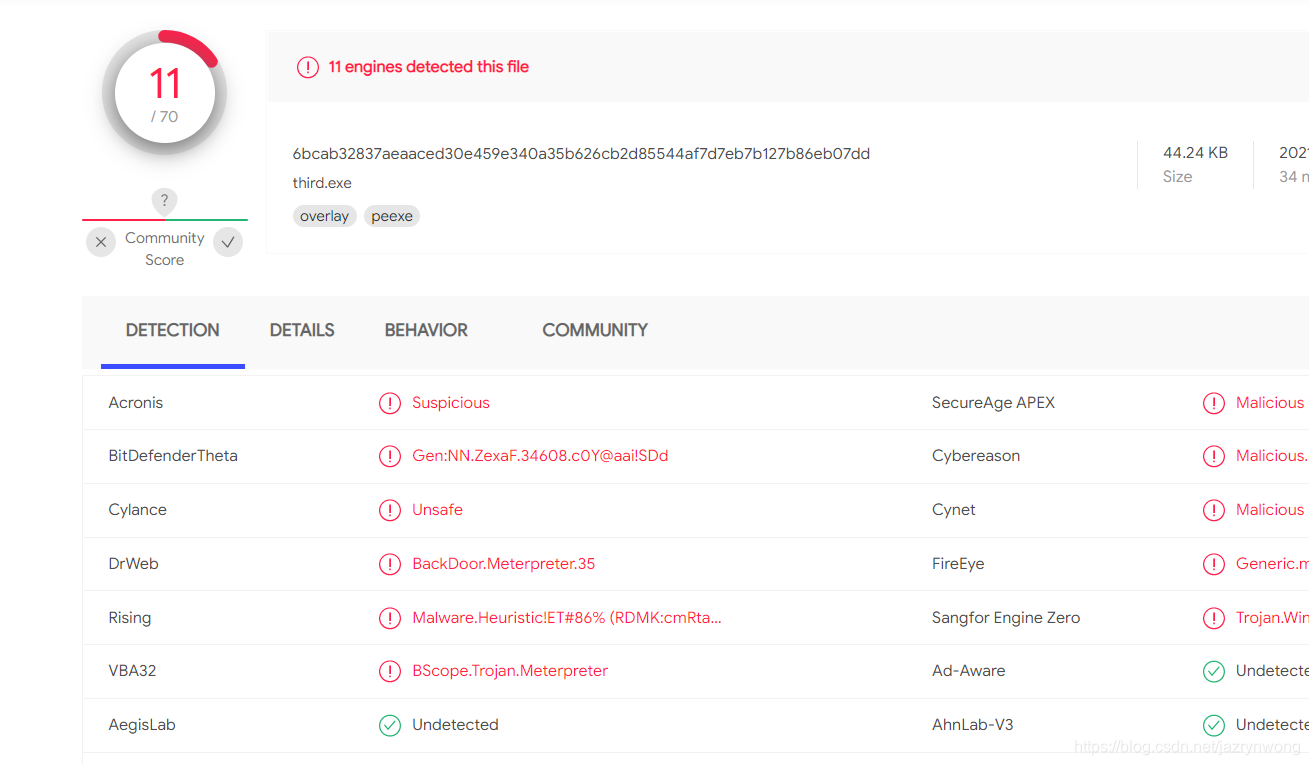Screen dimensions: 1309x765
Task: Click the warning icon in the SecureAge APEX row
Action: tap(1214, 403)
